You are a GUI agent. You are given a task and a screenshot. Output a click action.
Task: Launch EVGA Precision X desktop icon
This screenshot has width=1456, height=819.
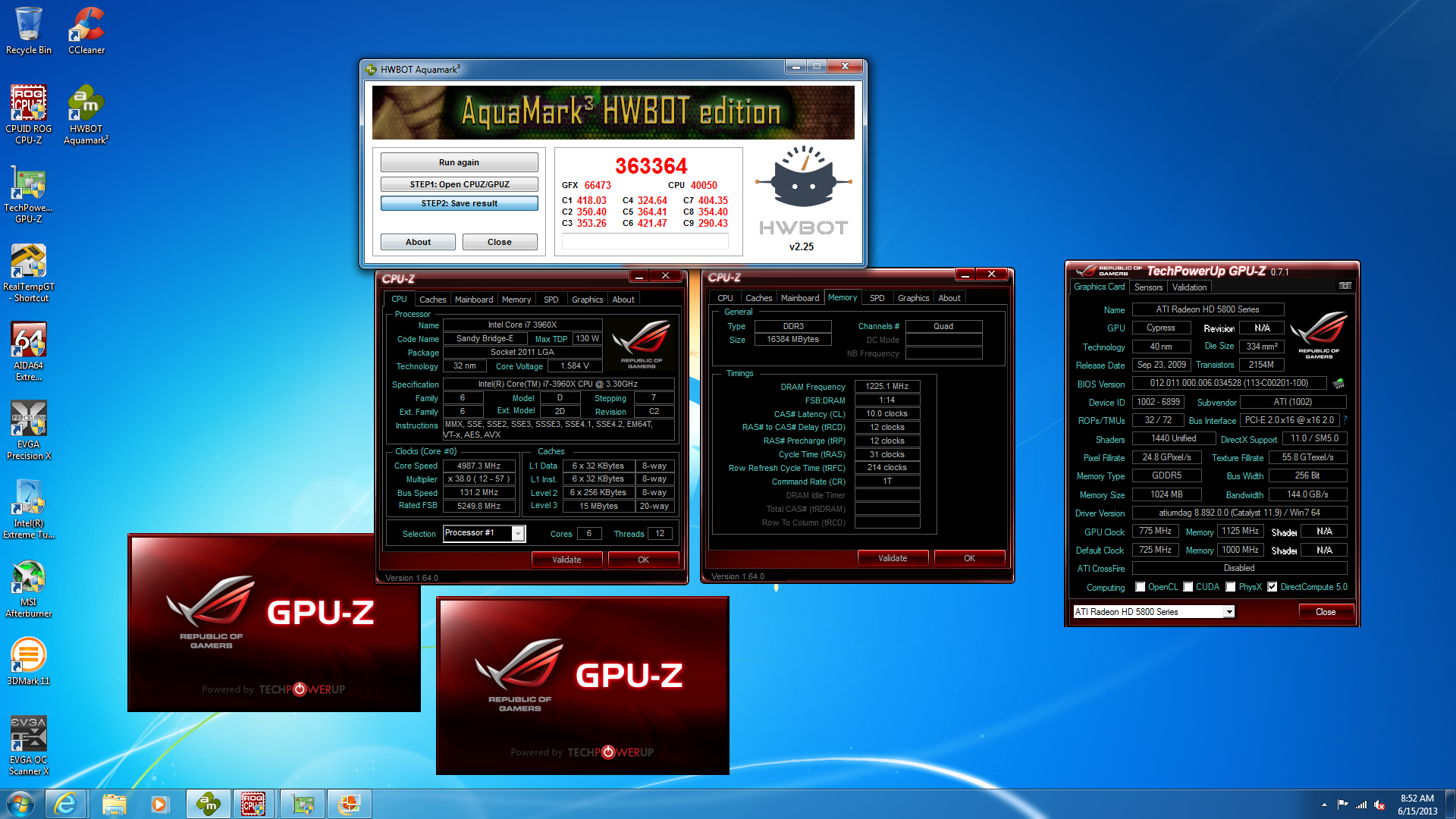(x=29, y=430)
